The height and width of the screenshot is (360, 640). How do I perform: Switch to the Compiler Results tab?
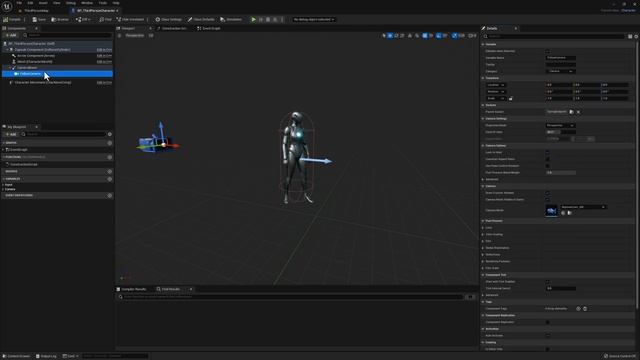131,289
